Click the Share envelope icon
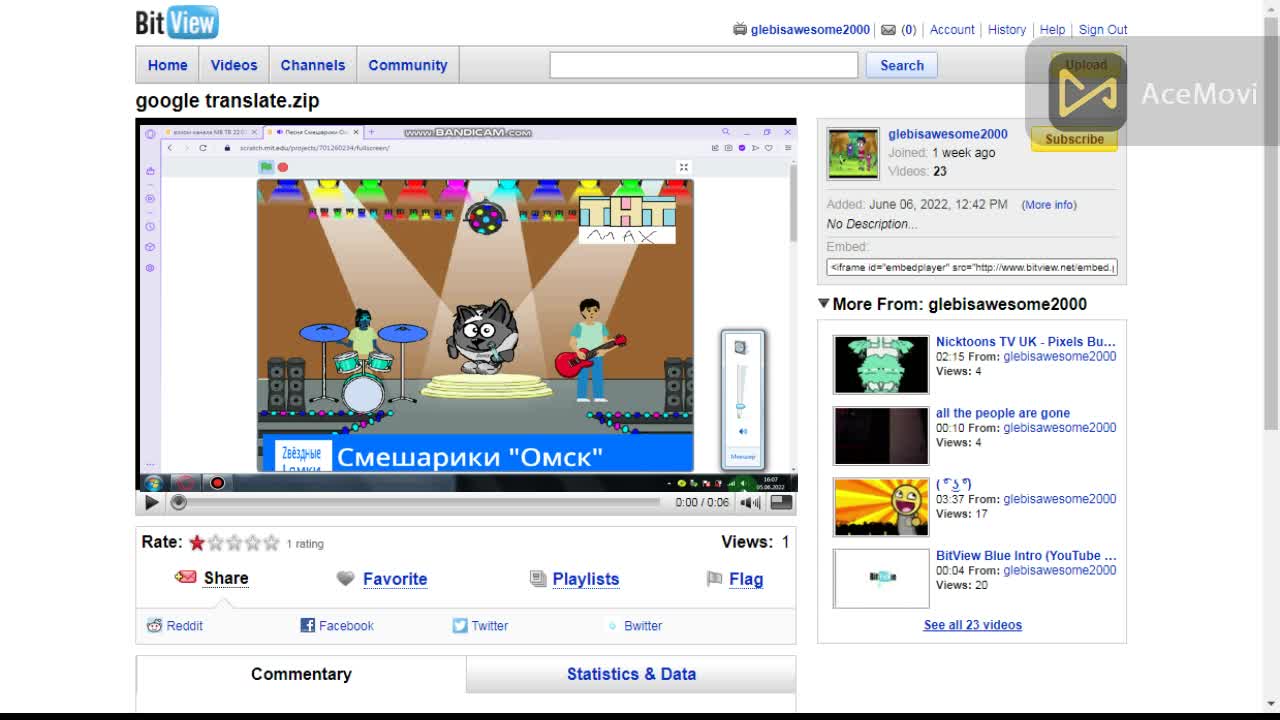Image resolution: width=1280 pixels, height=720 pixels. coord(186,577)
